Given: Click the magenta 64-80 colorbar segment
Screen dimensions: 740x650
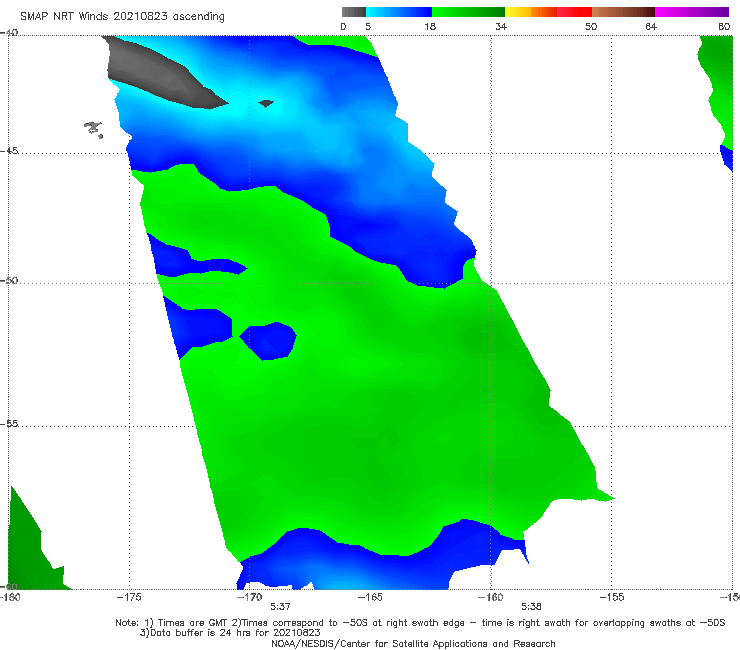Looking at the screenshot, I should click(692, 12).
